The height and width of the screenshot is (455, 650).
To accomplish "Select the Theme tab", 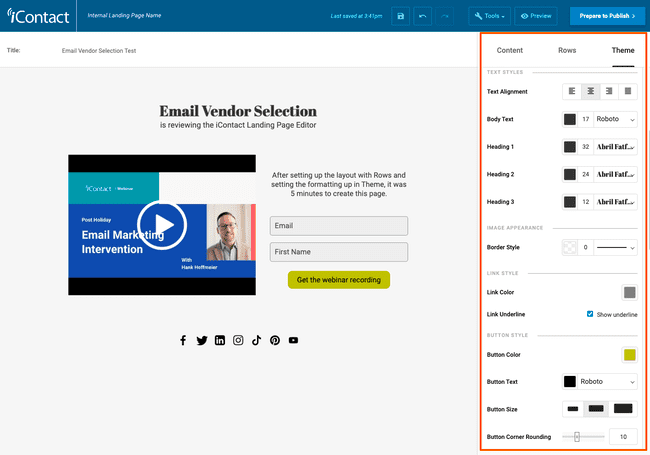I will click(623, 50).
